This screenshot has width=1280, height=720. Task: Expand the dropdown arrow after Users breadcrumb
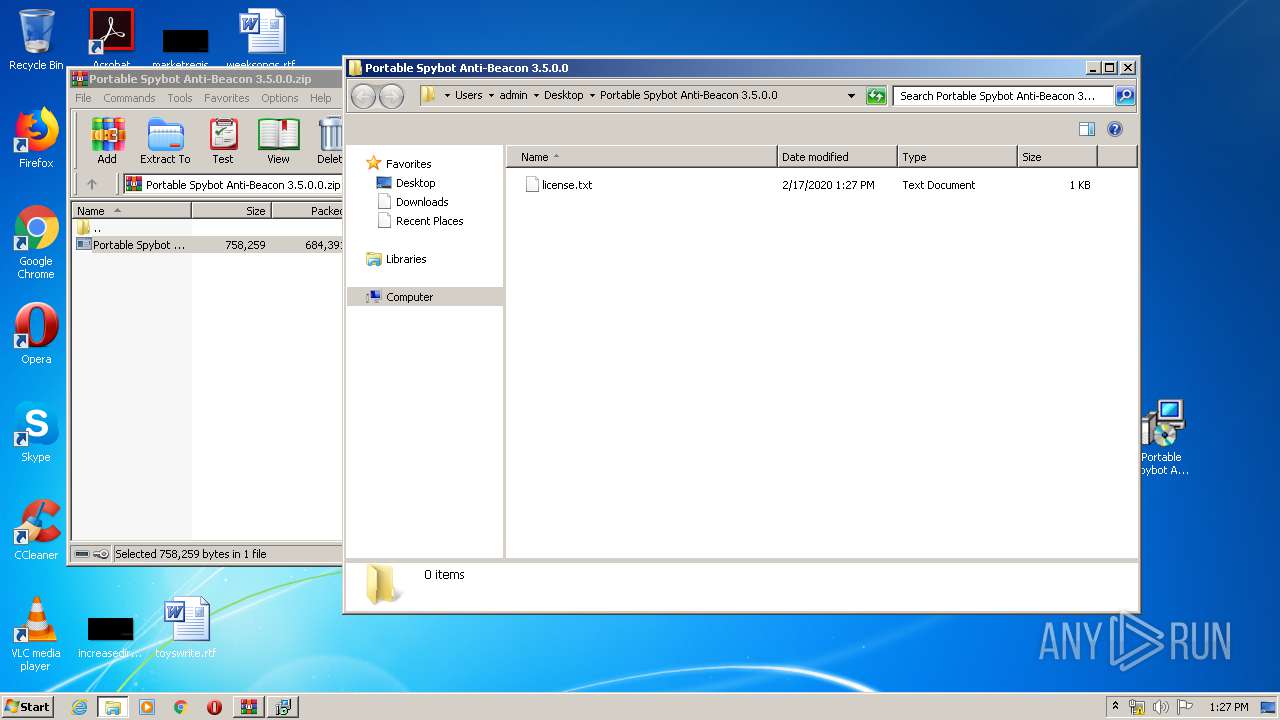pyautogui.click(x=491, y=96)
